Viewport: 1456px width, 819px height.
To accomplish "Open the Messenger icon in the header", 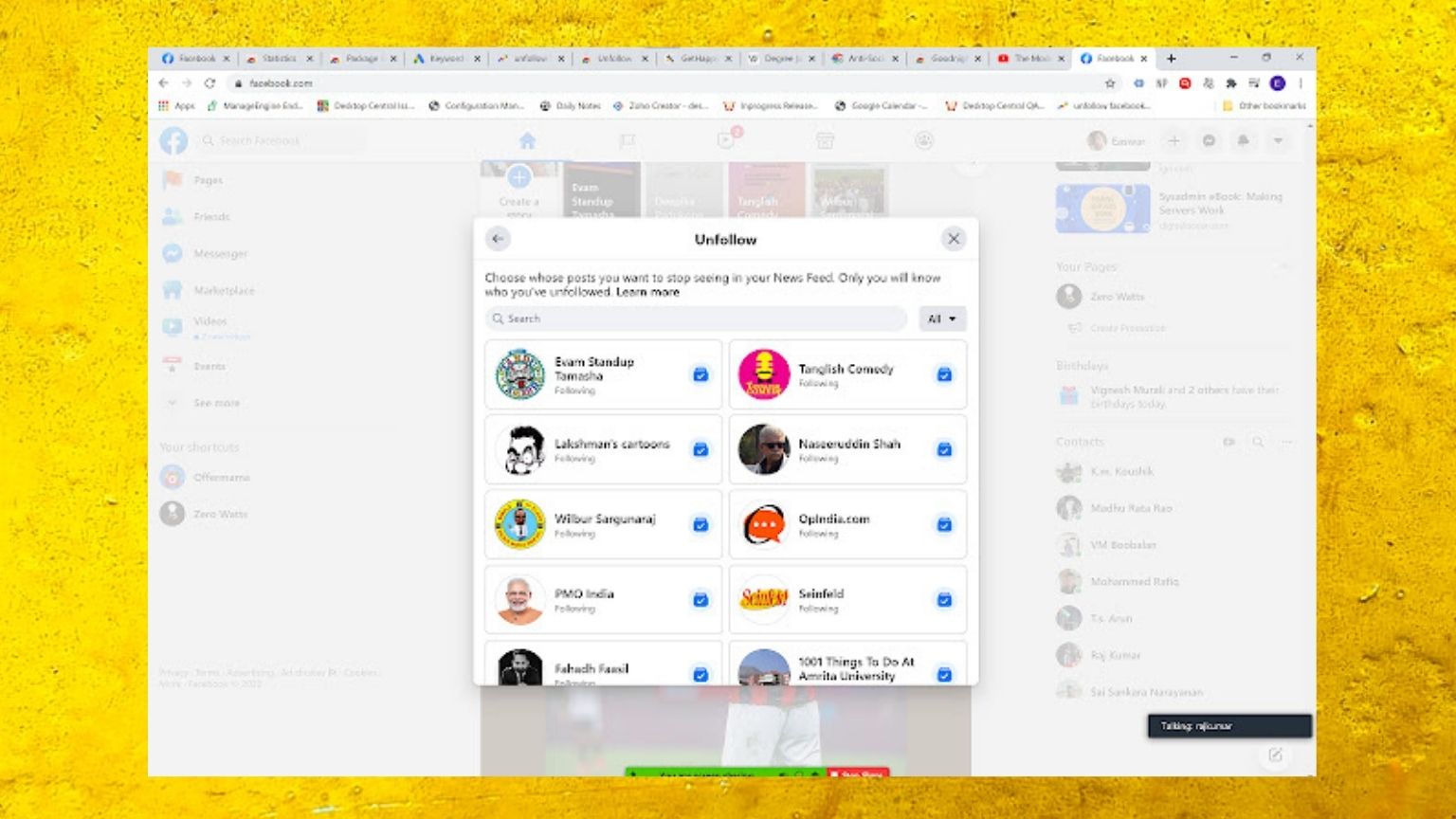I will 1209,140.
